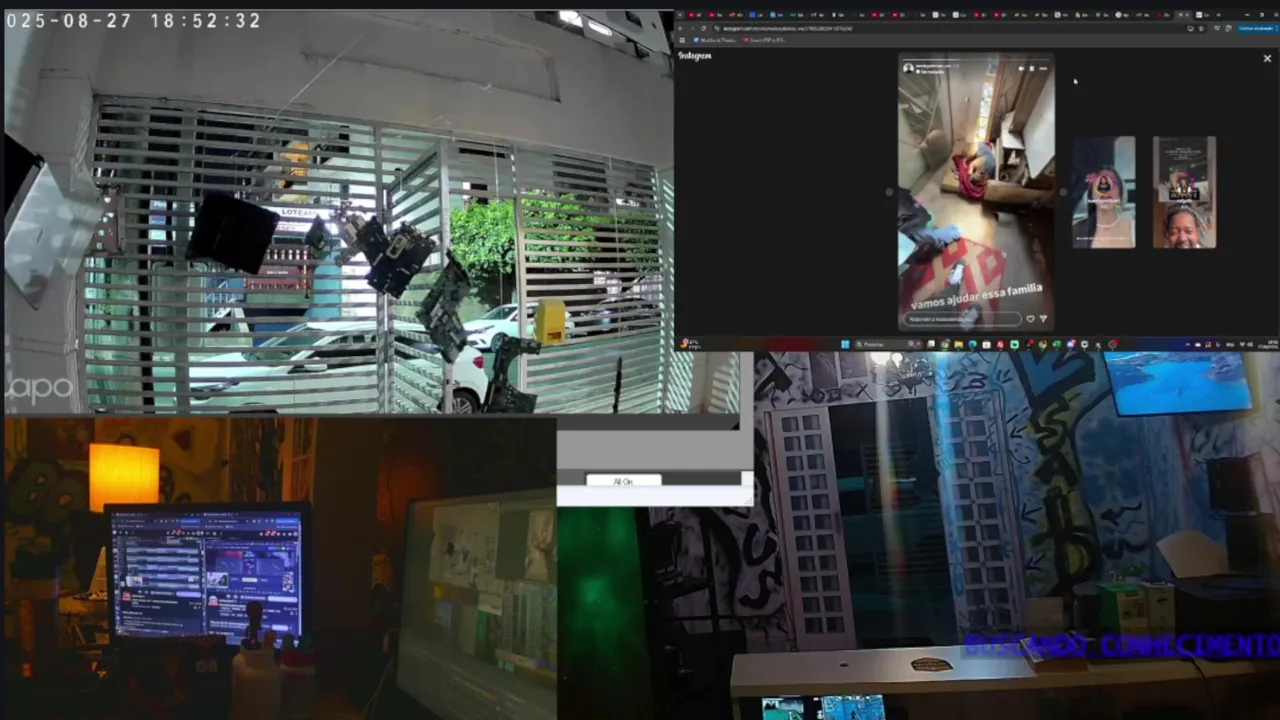1280x720 pixels.
Task: Open a new browser tab
Action: 1218,15
